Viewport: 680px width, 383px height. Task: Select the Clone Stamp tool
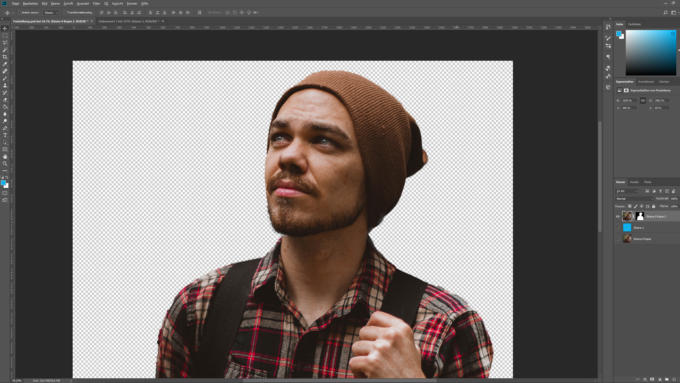click(x=5, y=85)
